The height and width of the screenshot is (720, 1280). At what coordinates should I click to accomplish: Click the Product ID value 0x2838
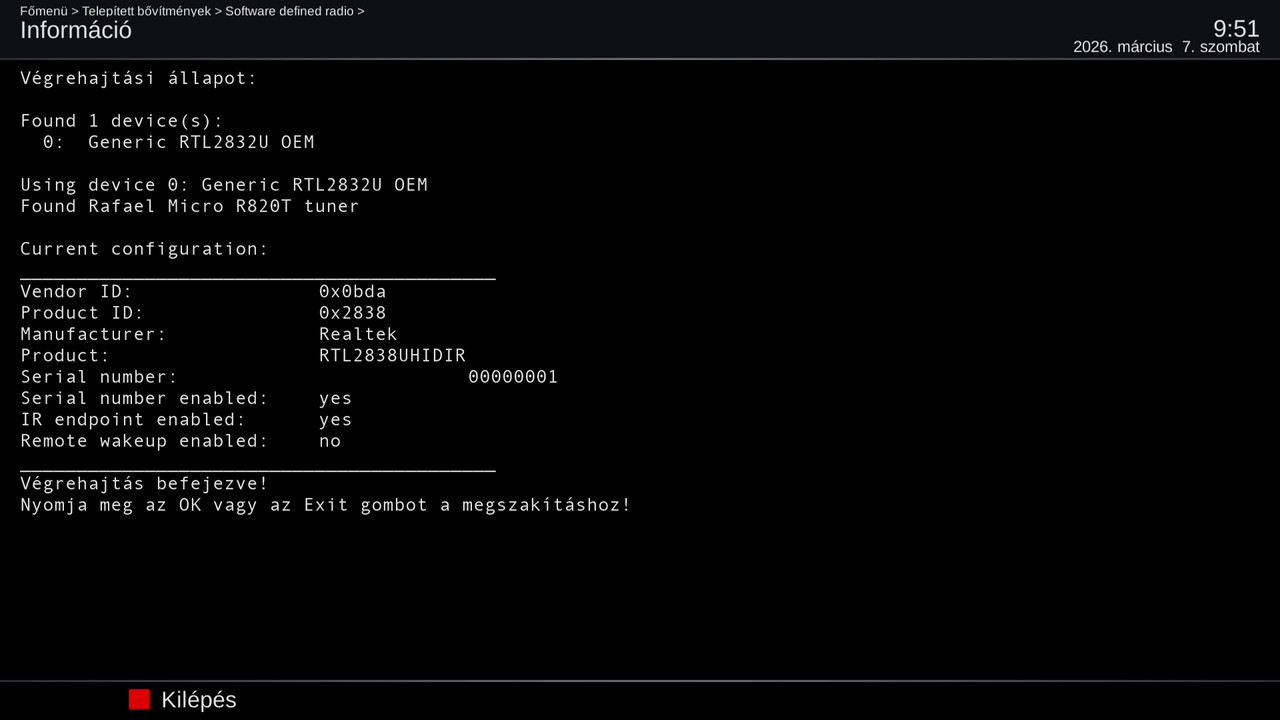click(x=353, y=313)
